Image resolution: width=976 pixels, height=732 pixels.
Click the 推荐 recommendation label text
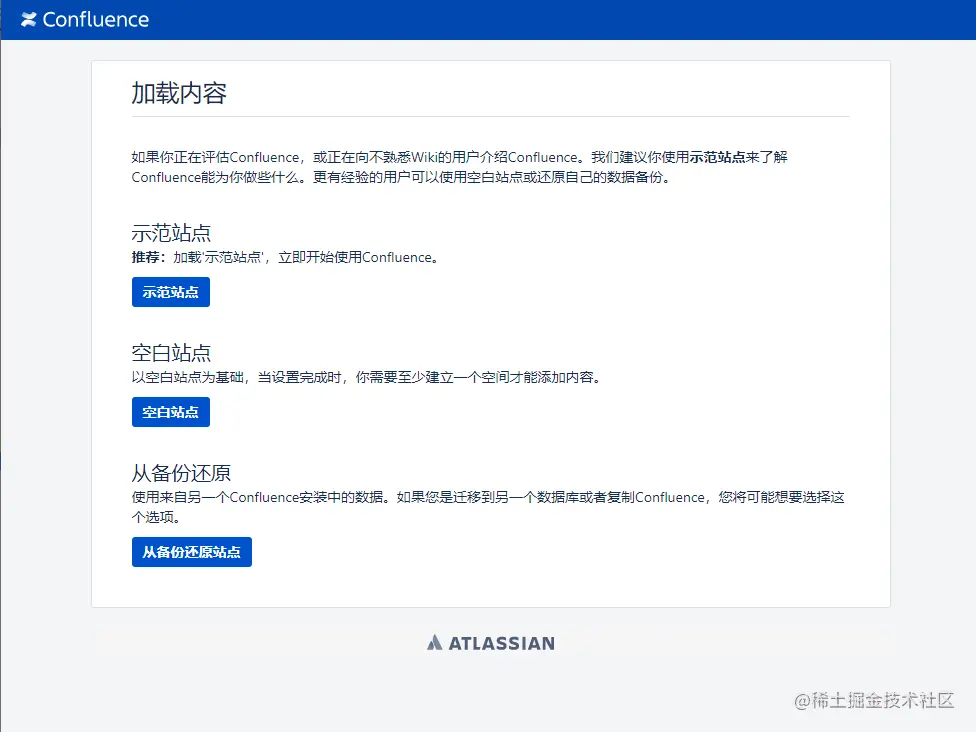145,257
